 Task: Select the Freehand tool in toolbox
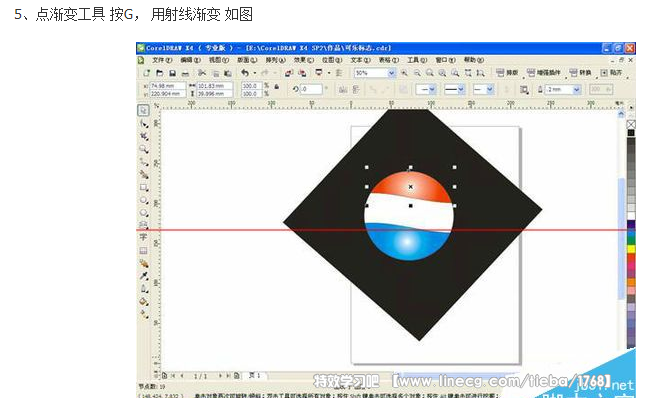click(143, 162)
